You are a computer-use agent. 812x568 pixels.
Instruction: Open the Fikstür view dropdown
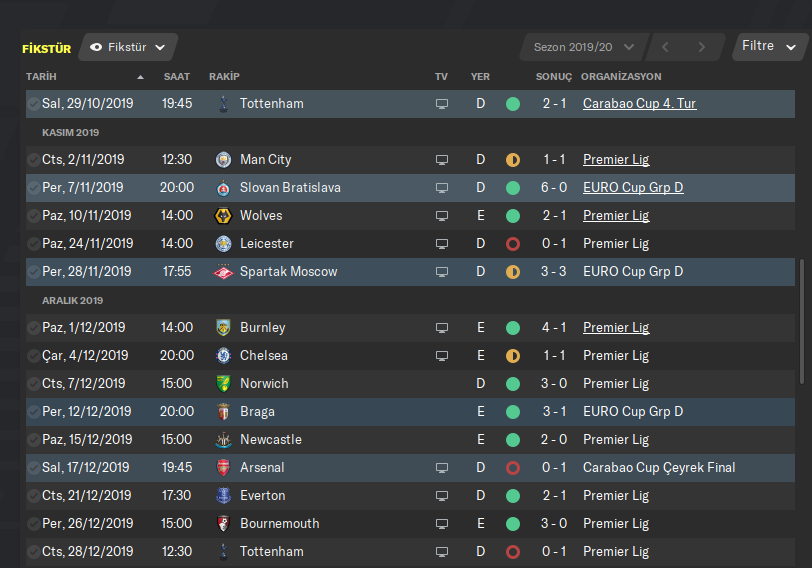(x=128, y=47)
